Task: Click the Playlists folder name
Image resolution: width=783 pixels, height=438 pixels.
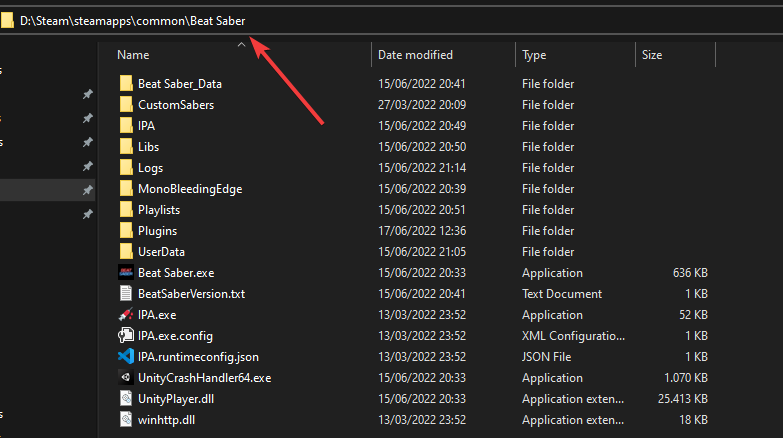Action: click(x=159, y=210)
